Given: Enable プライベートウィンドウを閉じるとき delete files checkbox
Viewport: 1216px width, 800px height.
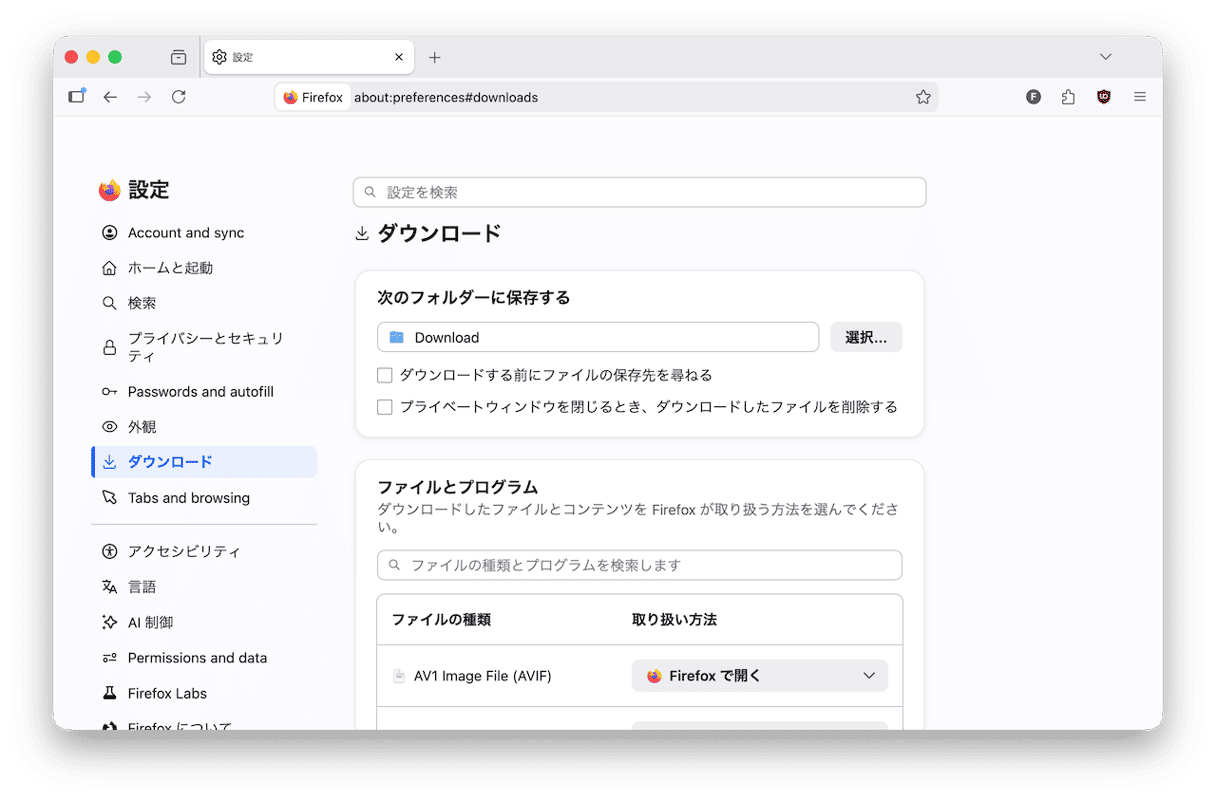Looking at the screenshot, I should click(384, 407).
